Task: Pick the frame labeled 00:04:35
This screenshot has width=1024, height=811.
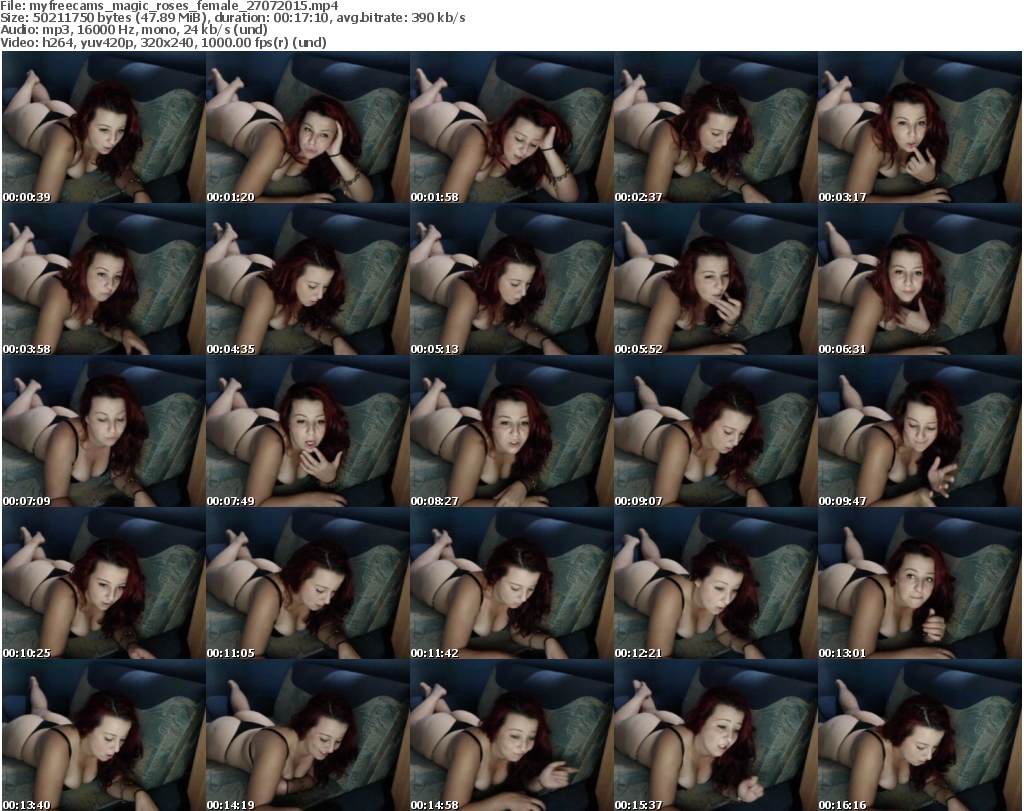Action: coord(308,279)
